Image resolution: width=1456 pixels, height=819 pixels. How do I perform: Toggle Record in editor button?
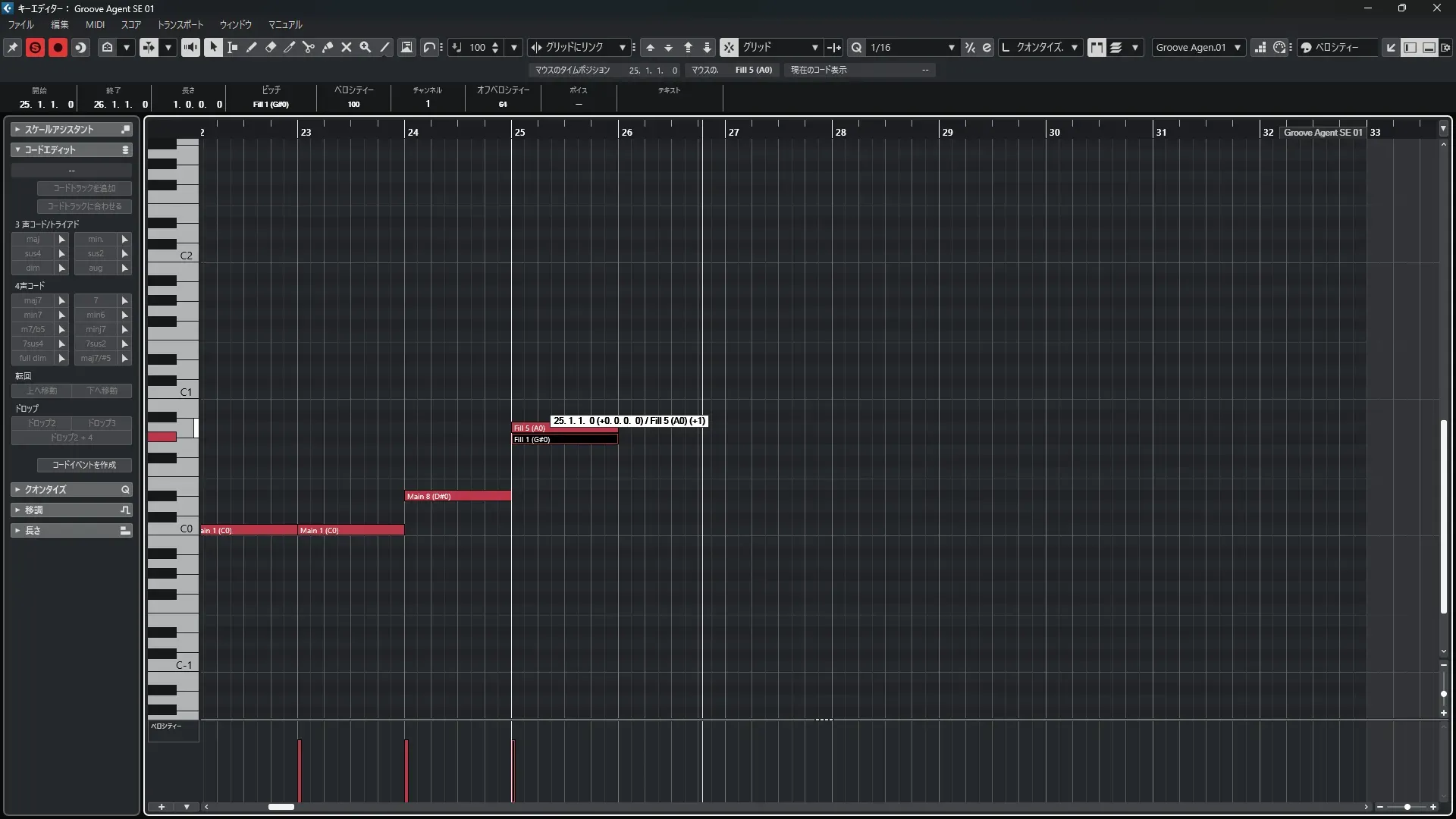(x=58, y=47)
